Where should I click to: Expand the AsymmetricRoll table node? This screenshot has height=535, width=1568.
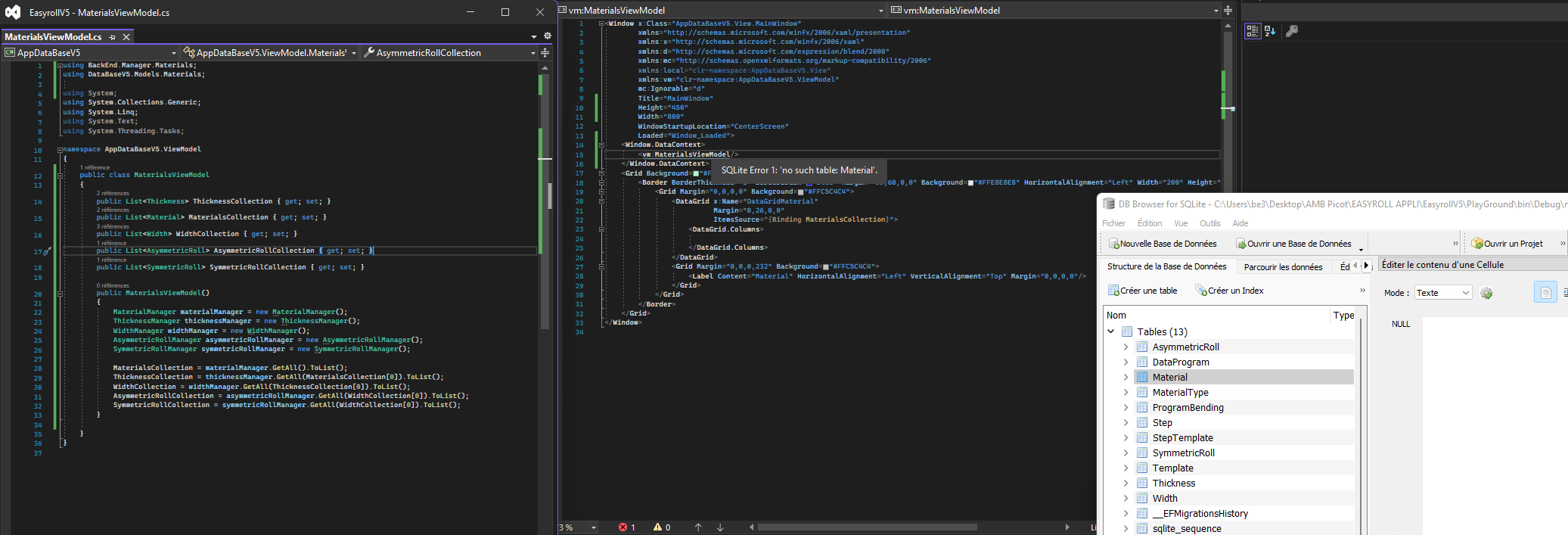point(1126,347)
